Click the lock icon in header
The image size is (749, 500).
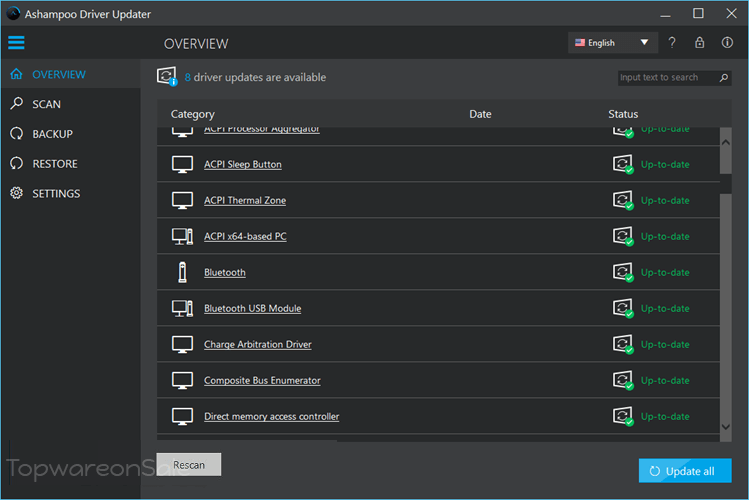tap(699, 43)
